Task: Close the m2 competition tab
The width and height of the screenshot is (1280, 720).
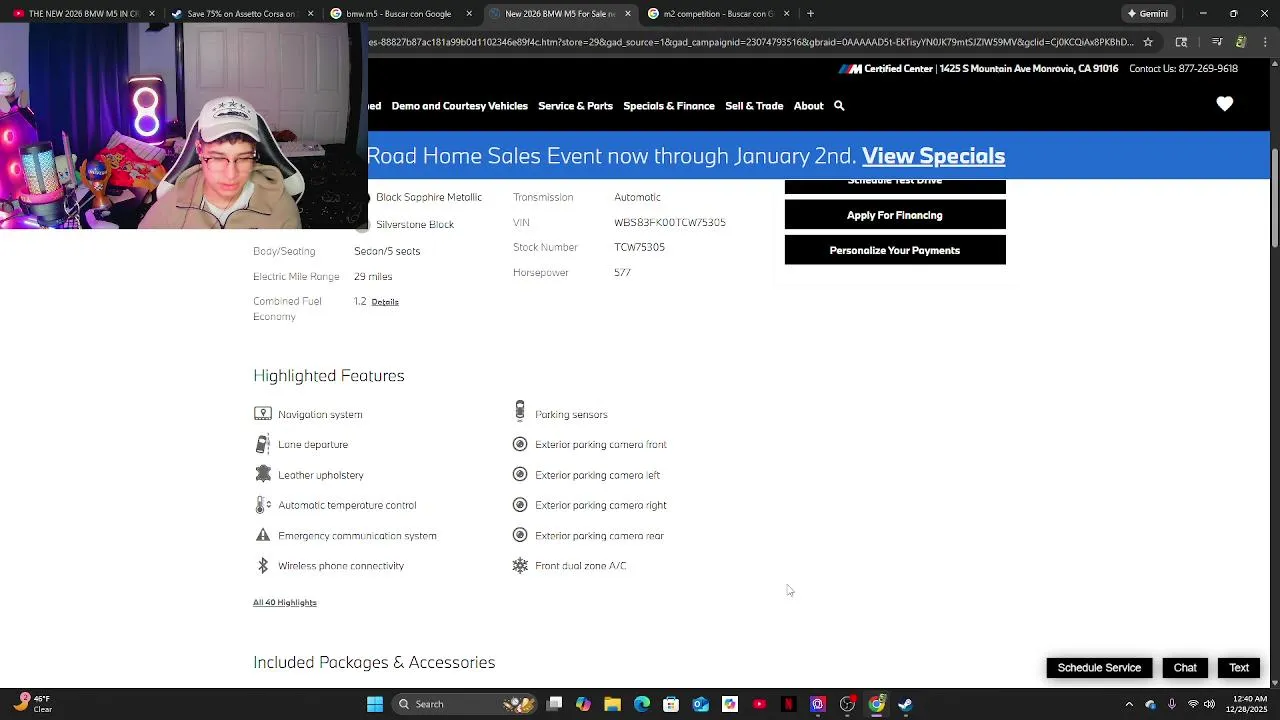Action: tap(786, 13)
